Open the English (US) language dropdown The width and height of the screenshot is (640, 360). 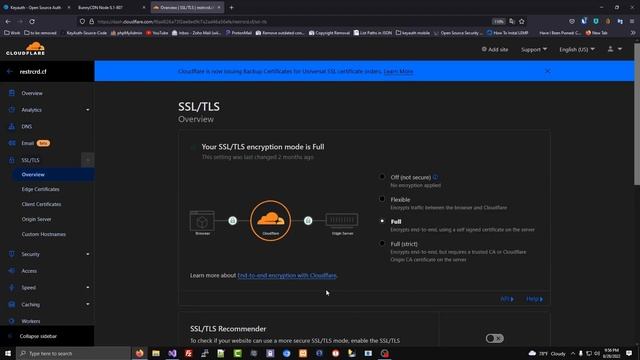point(577,49)
